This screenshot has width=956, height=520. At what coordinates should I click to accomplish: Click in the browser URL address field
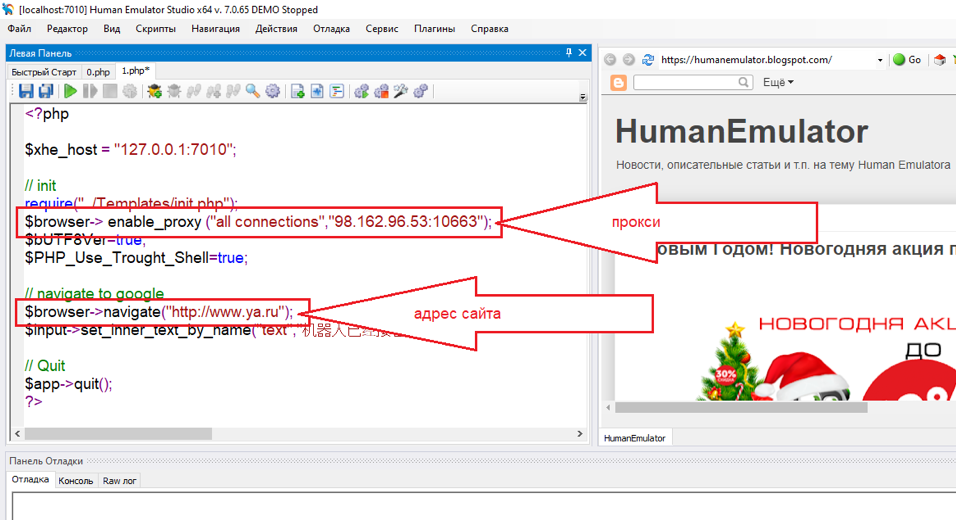[765, 60]
